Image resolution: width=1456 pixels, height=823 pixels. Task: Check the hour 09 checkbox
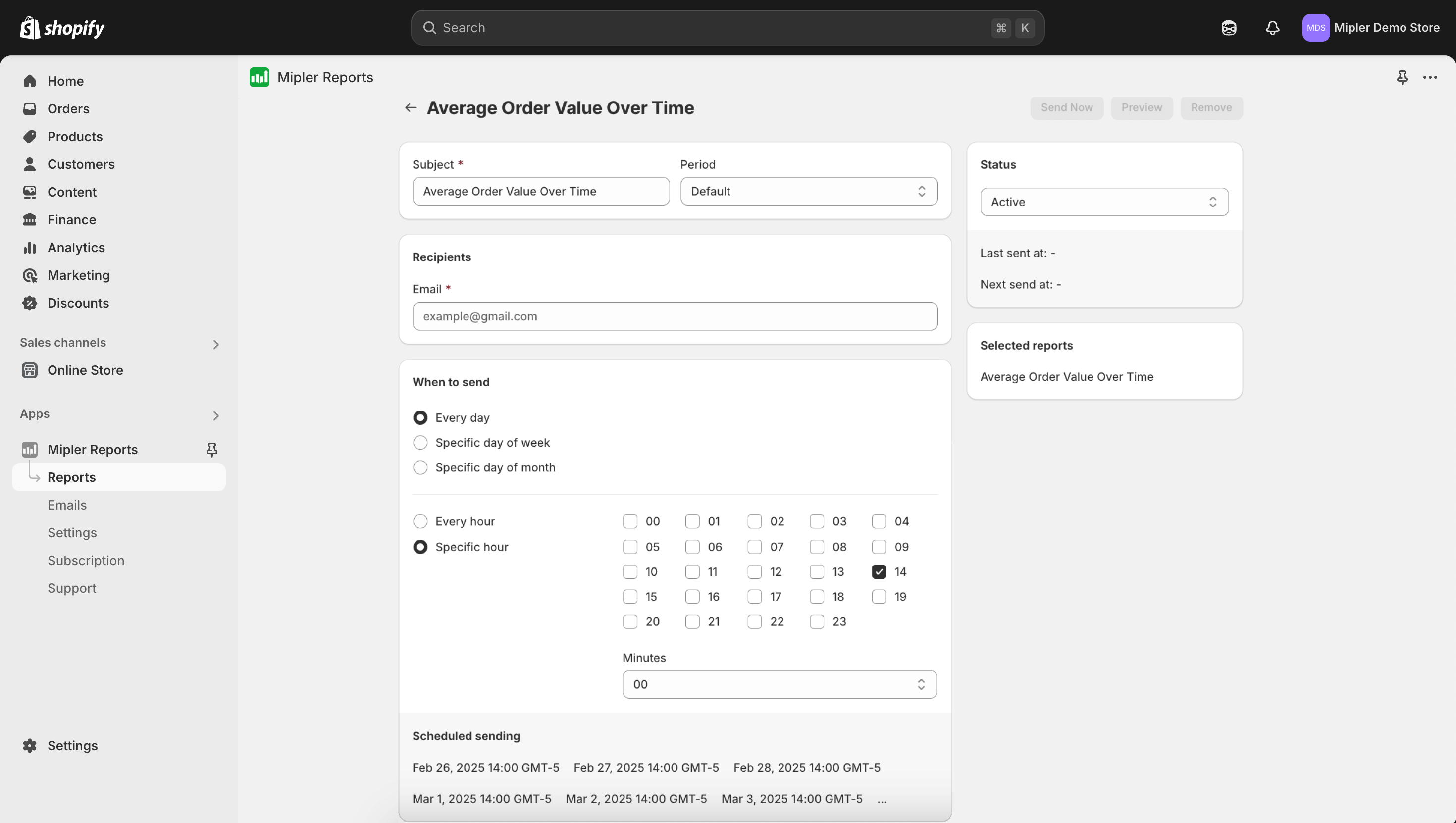(879, 547)
